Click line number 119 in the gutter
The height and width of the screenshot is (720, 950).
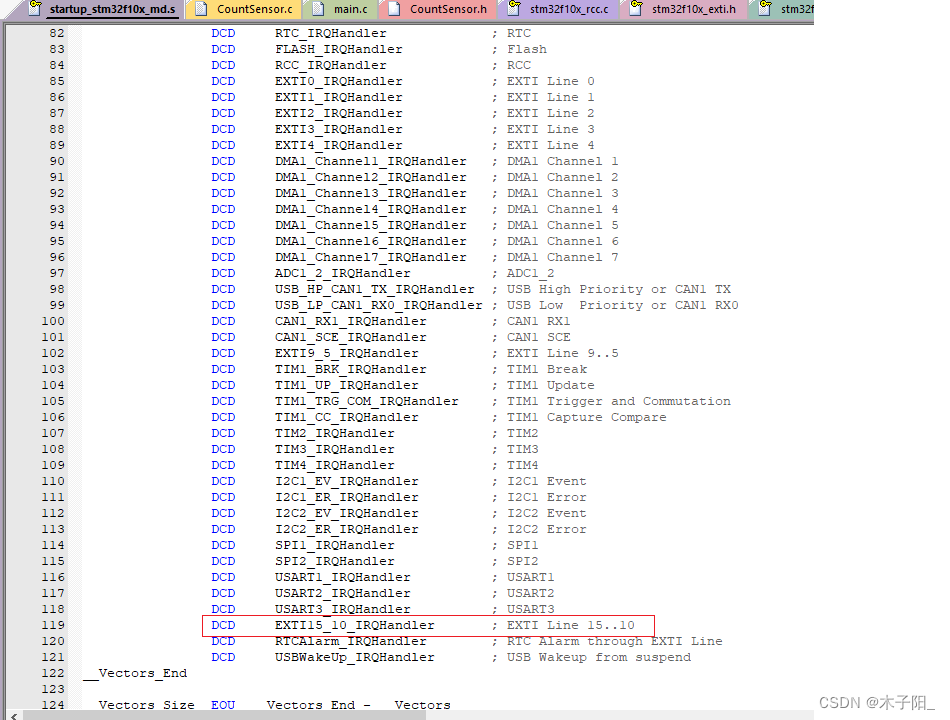(53, 625)
